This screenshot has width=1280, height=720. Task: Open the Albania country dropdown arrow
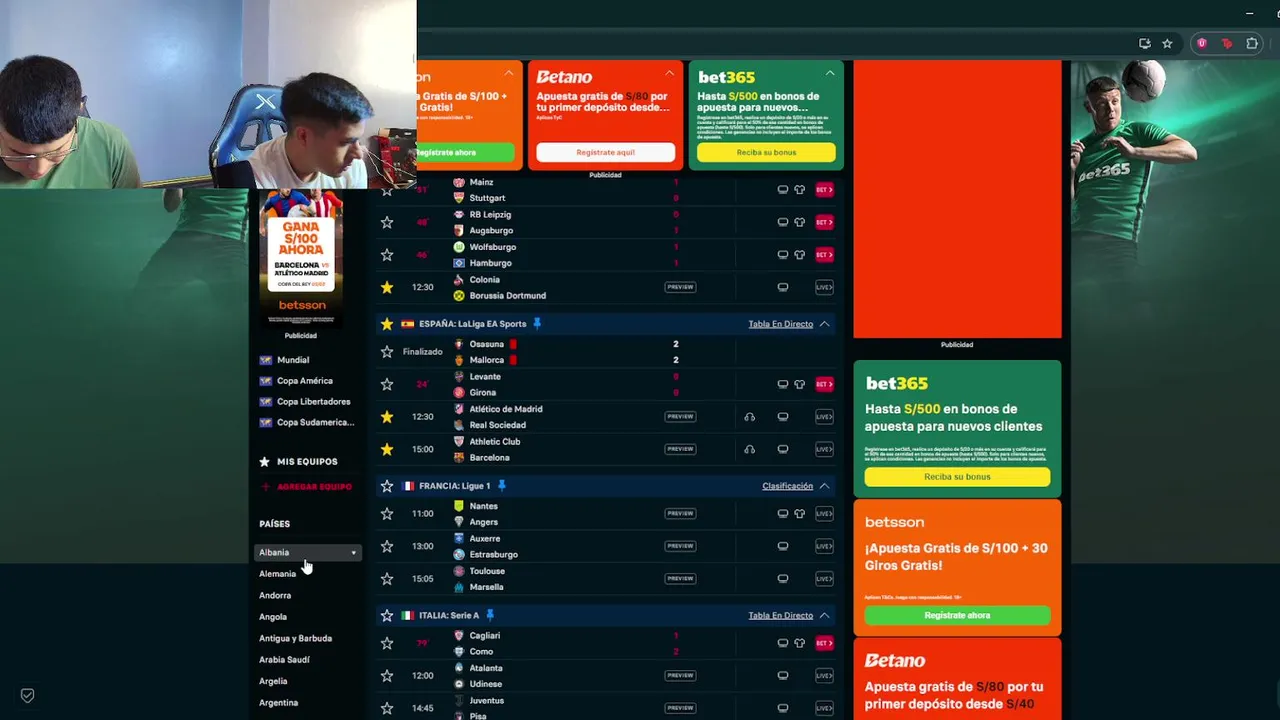(353, 553)
